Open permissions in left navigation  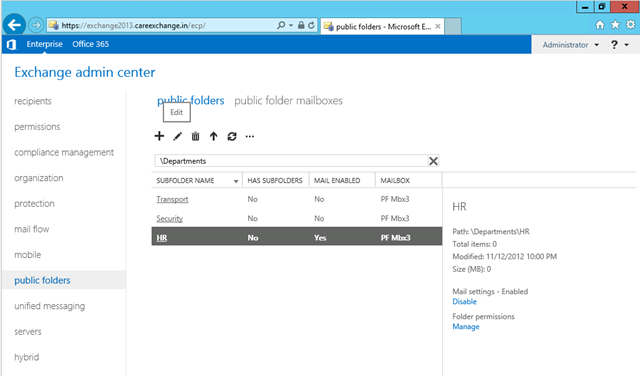[37, 127]
